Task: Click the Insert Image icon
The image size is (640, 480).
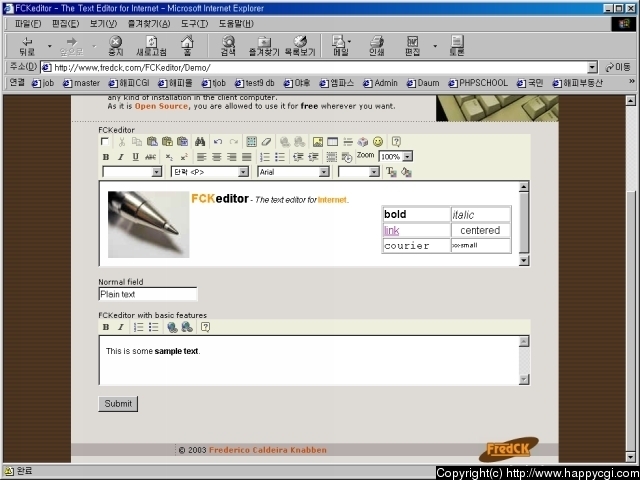Action: 318,142
